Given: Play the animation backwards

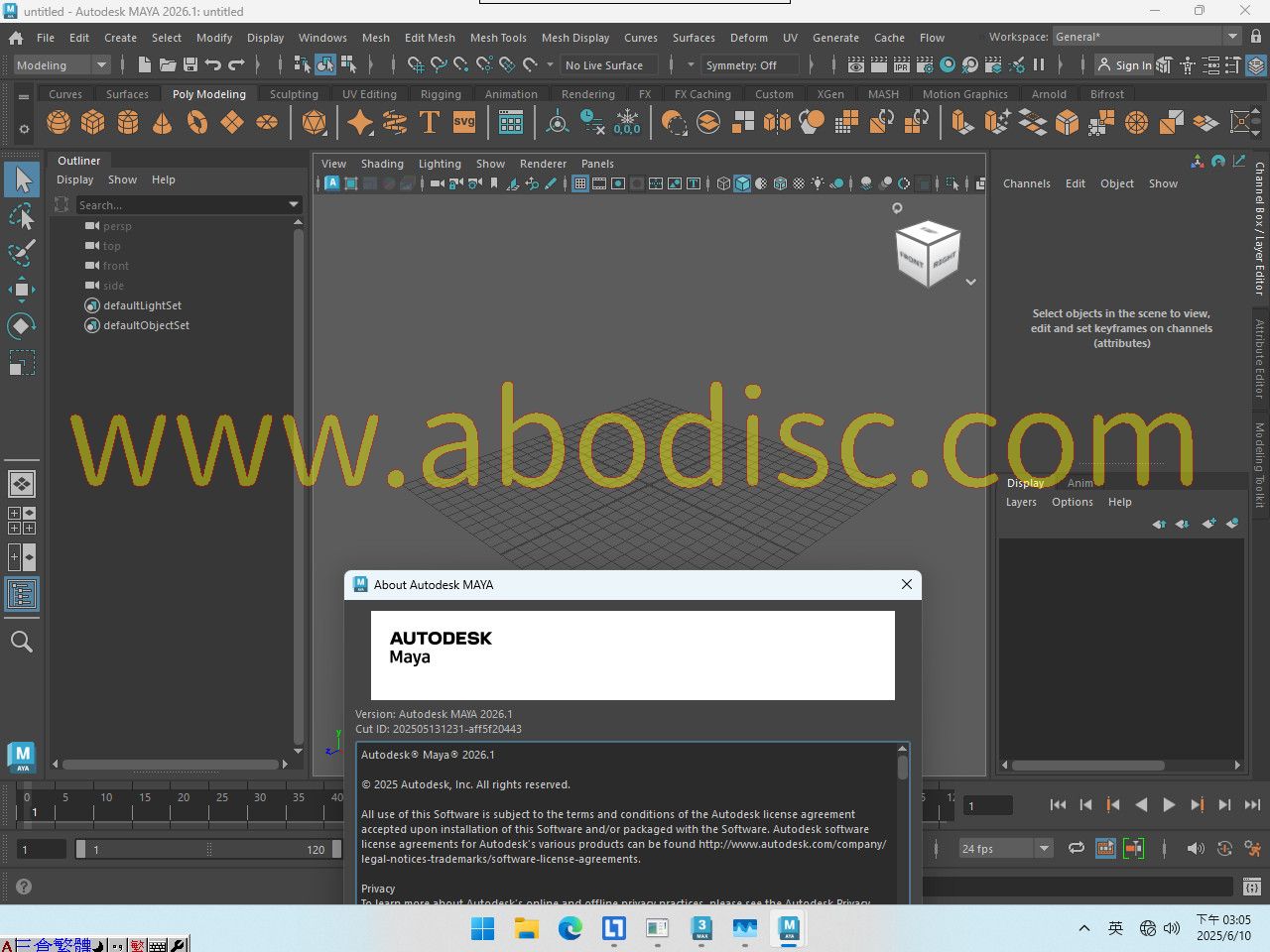Looking at the screenshot, I should 1141,805.
